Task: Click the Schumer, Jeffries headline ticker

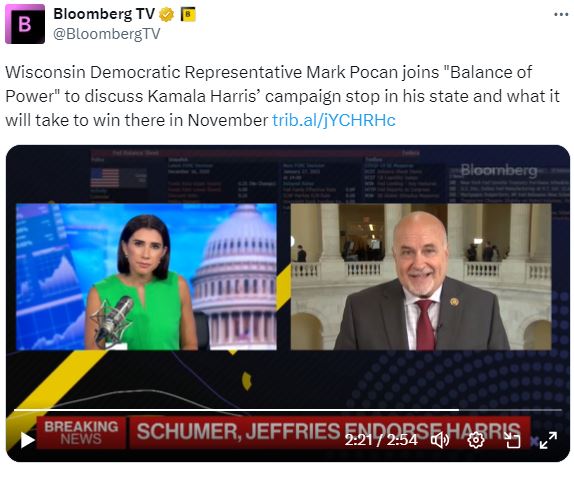Action: (328, 432)
